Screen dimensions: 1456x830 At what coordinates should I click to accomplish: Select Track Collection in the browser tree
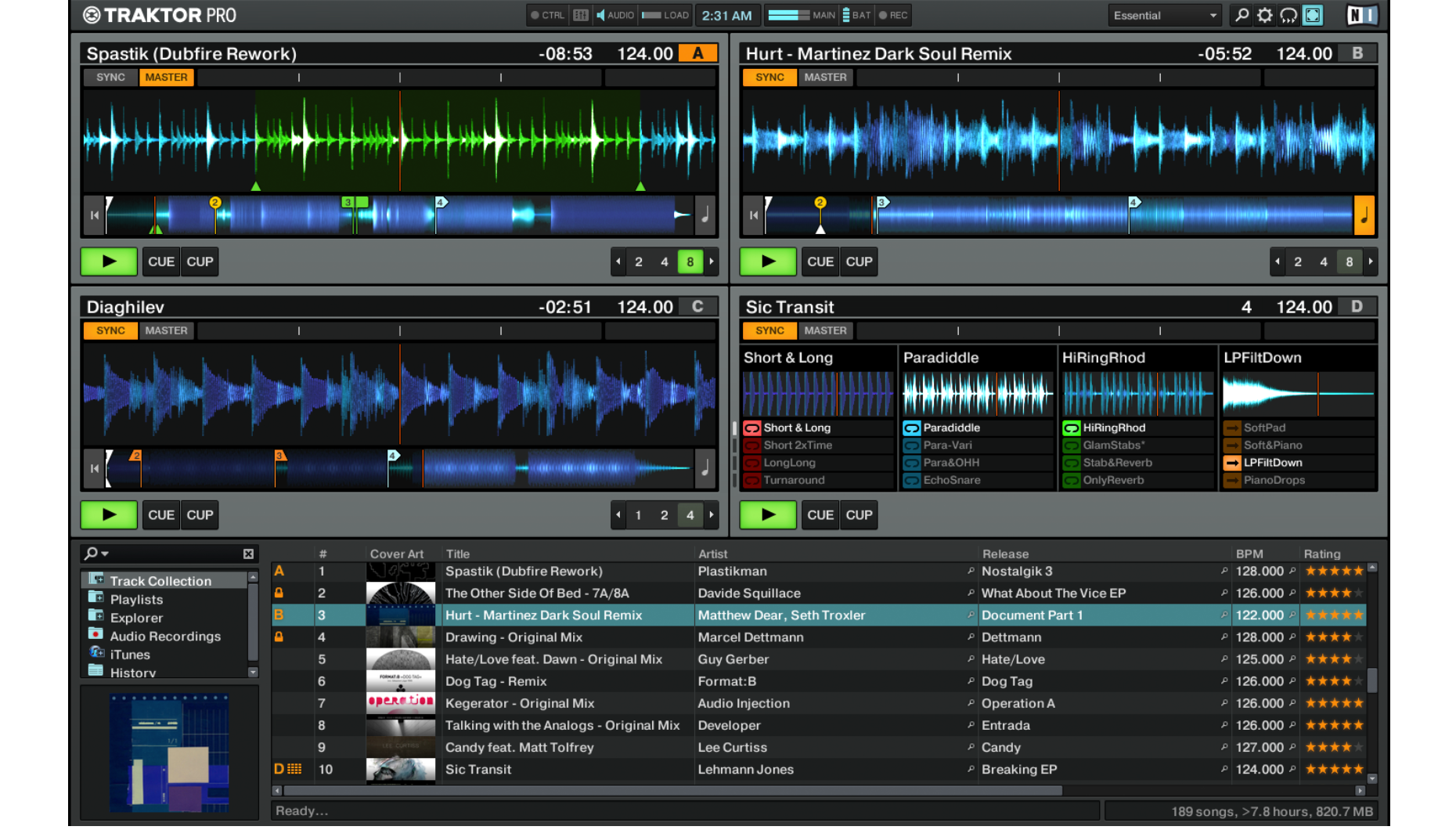pos(160,580)
